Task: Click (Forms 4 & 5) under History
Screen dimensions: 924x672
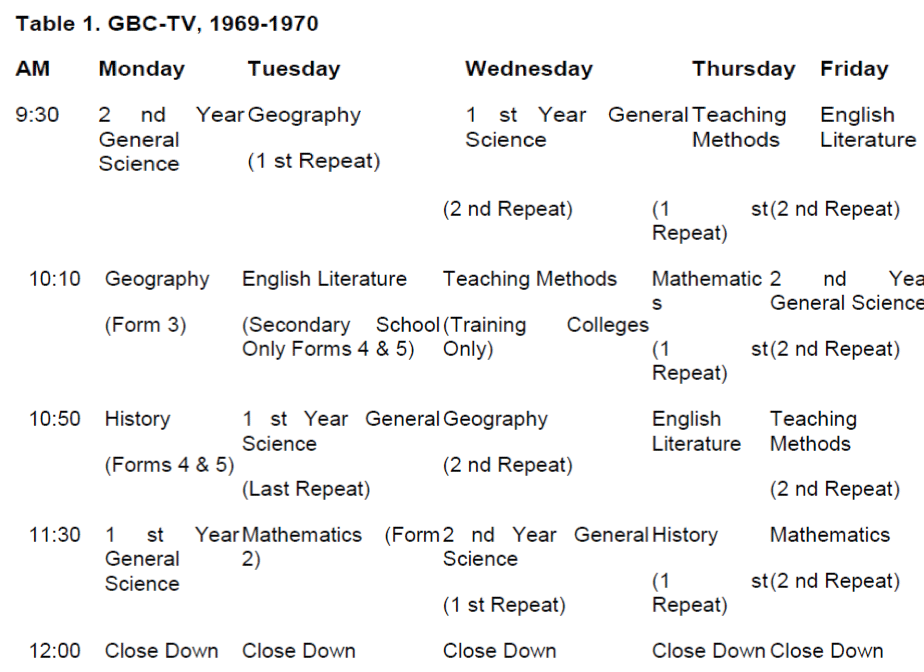Action: pyautogui.click(x=169, y=465)
